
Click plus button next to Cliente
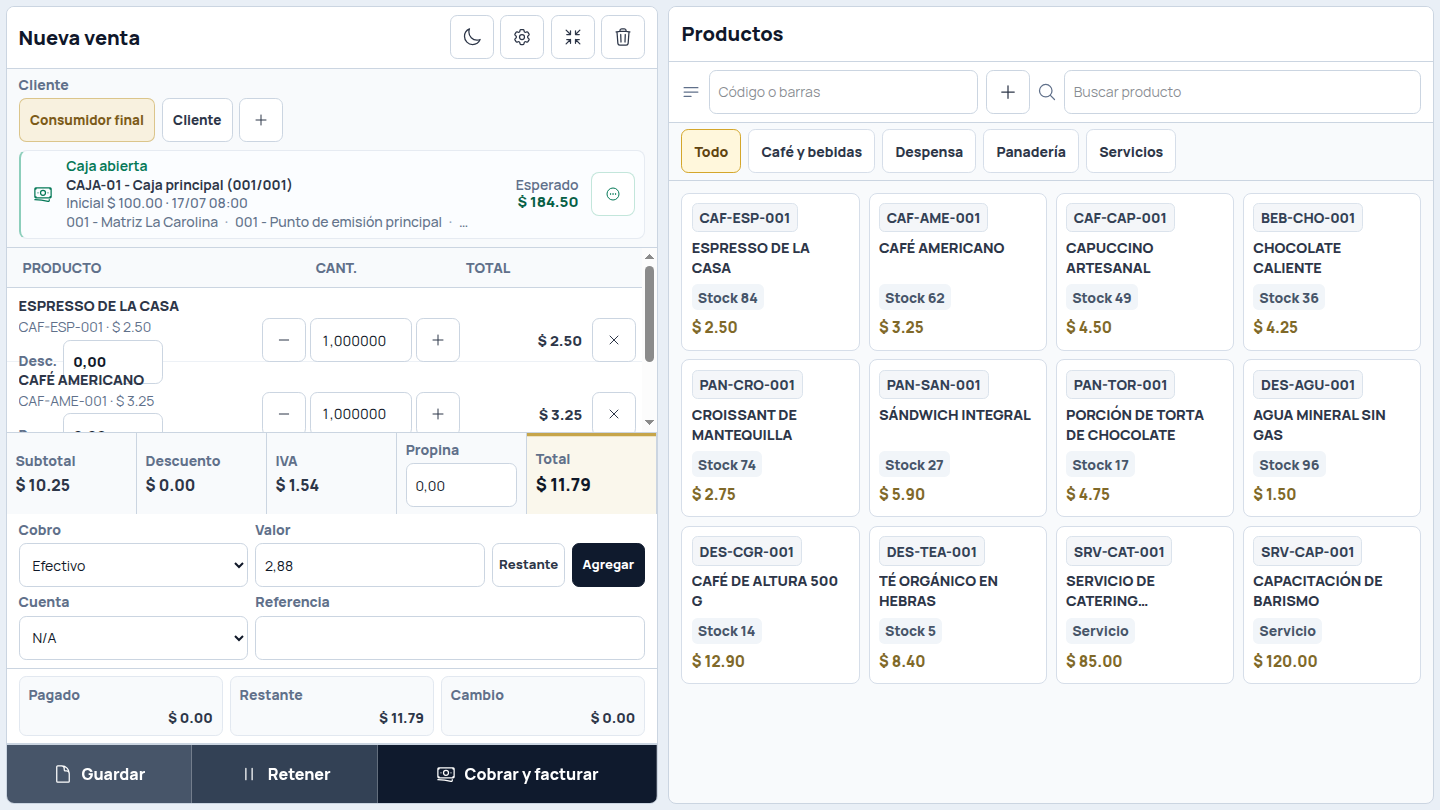pos(261,120)
